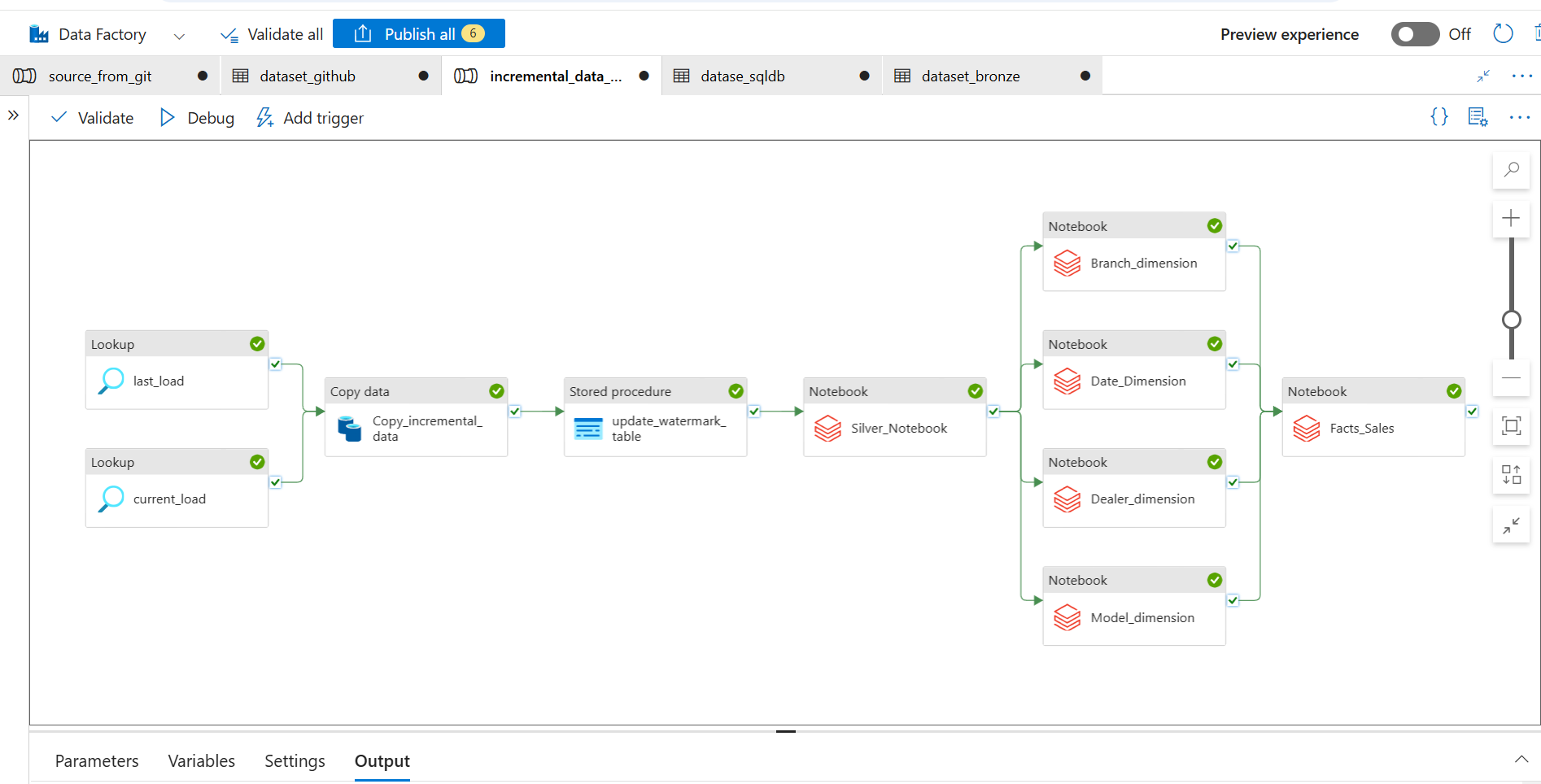Click the success checkbox output of current_load
This screenshot has width=1541, height=784.
[275, 482]
